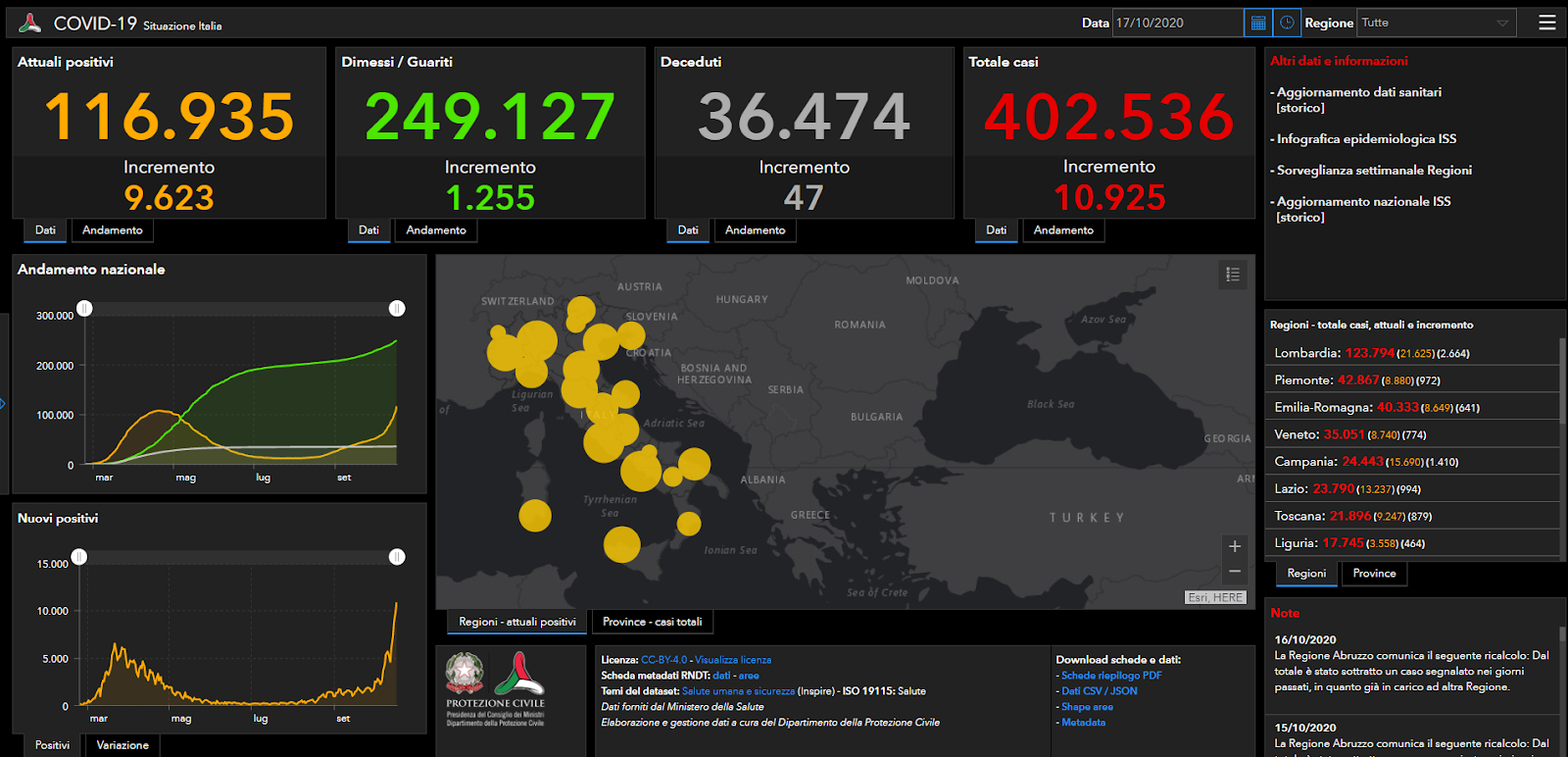Click the Sardinia yellow bubble on map
Viewport: 1568px width, 757px height.
pos(535,515)
